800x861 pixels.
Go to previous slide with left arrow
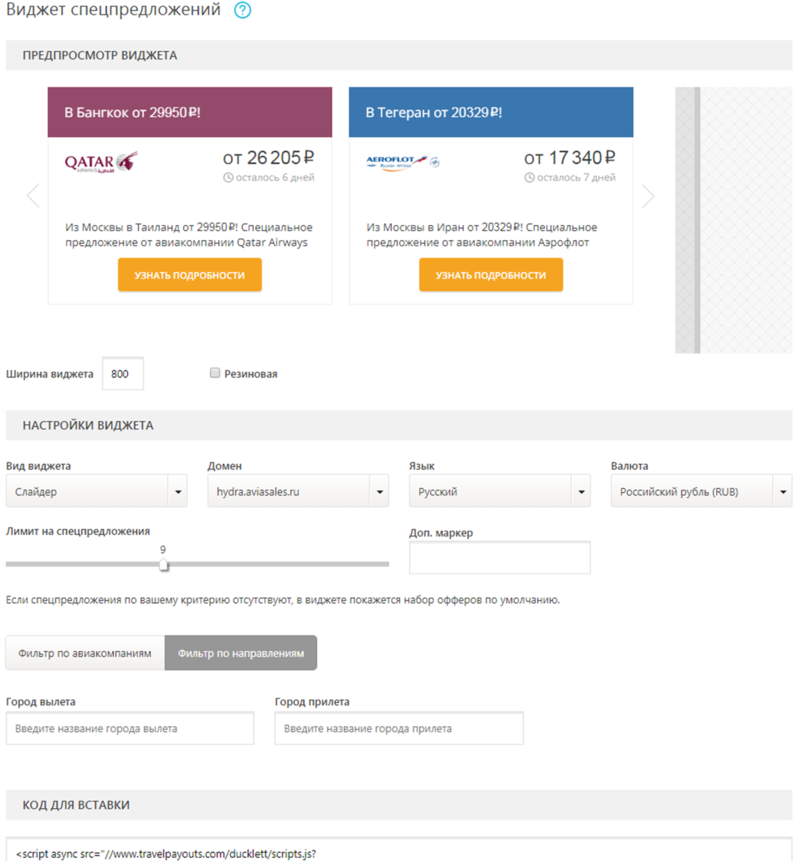coord(33,196)
